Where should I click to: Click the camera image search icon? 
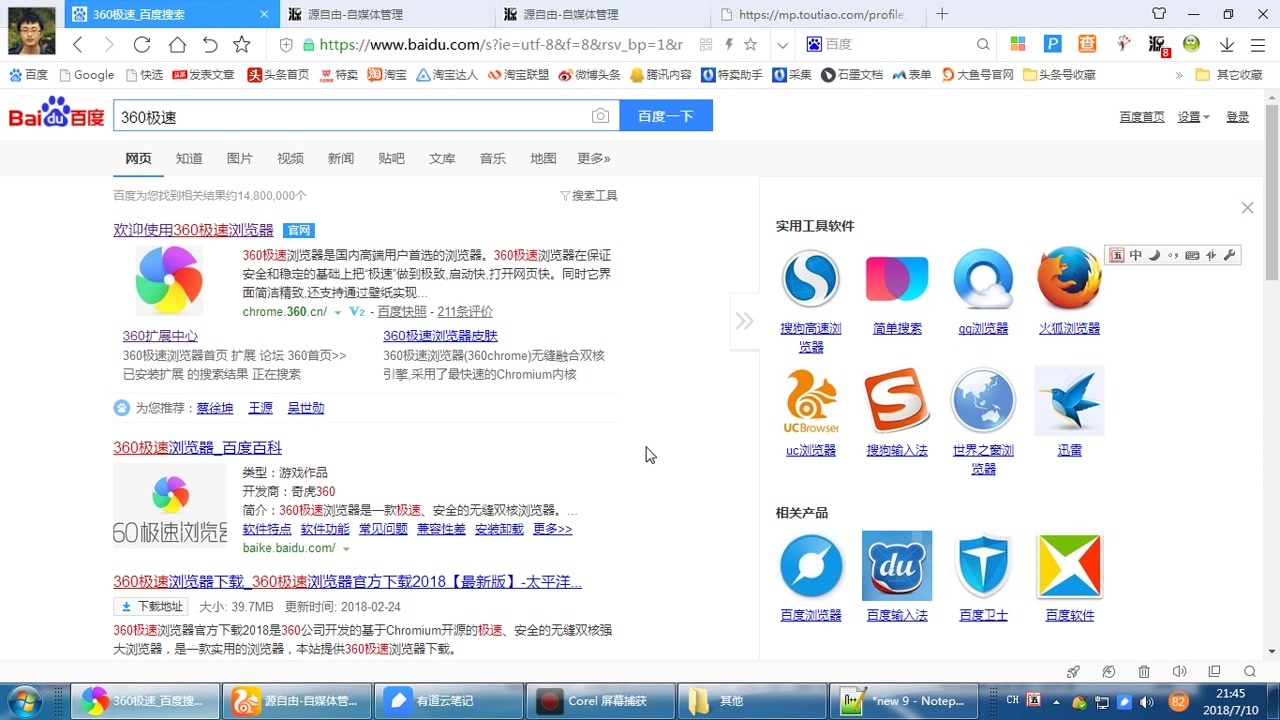[x=600, y=116]
